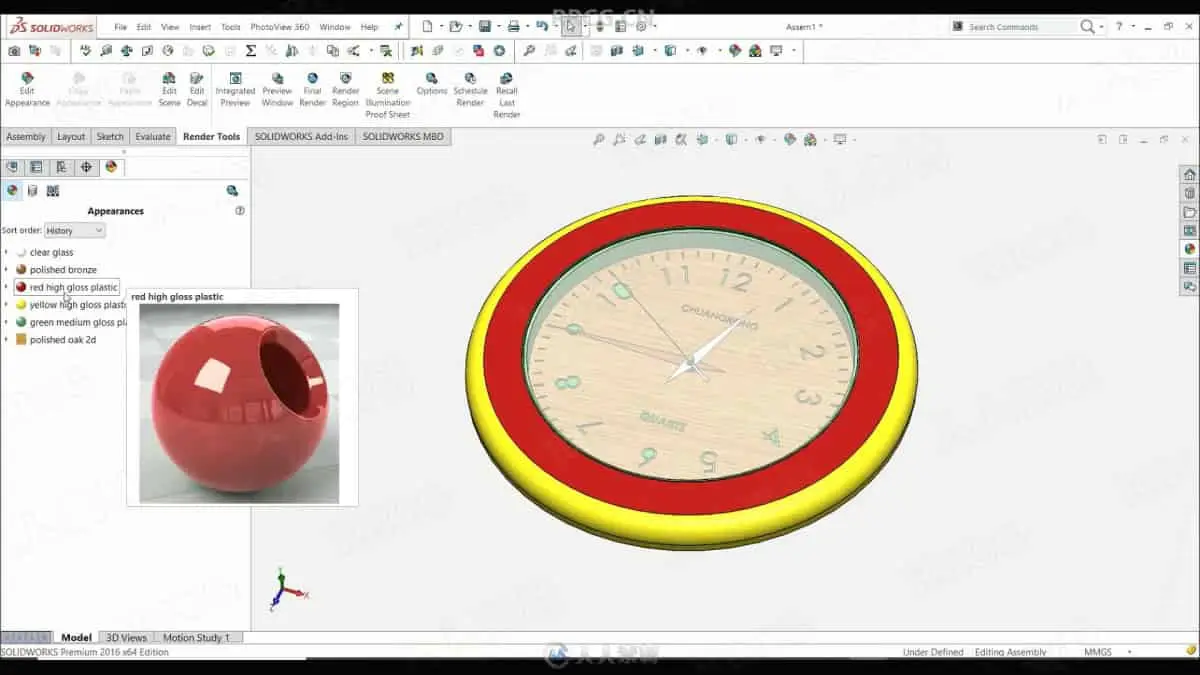The height and width of the screenshot is (675, 1200).
Task: Open the Tools menu
Action: click(230, 27)
